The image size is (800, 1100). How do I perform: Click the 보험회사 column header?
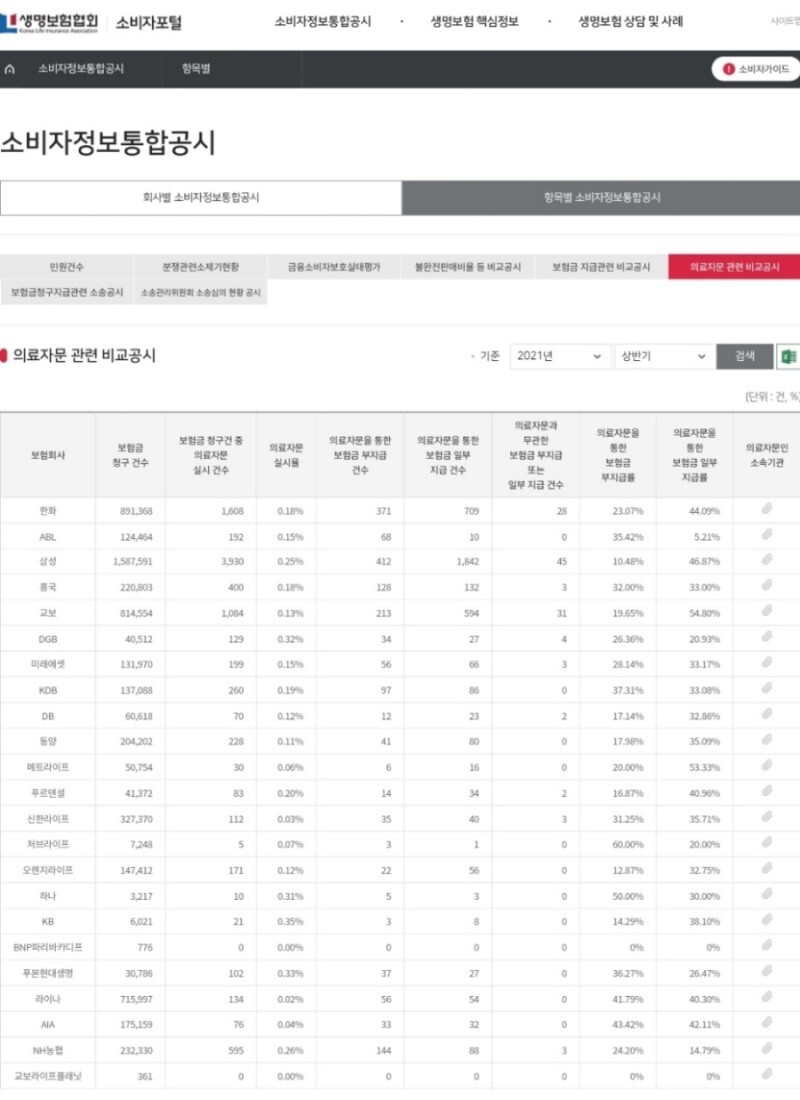click(48, 455)
